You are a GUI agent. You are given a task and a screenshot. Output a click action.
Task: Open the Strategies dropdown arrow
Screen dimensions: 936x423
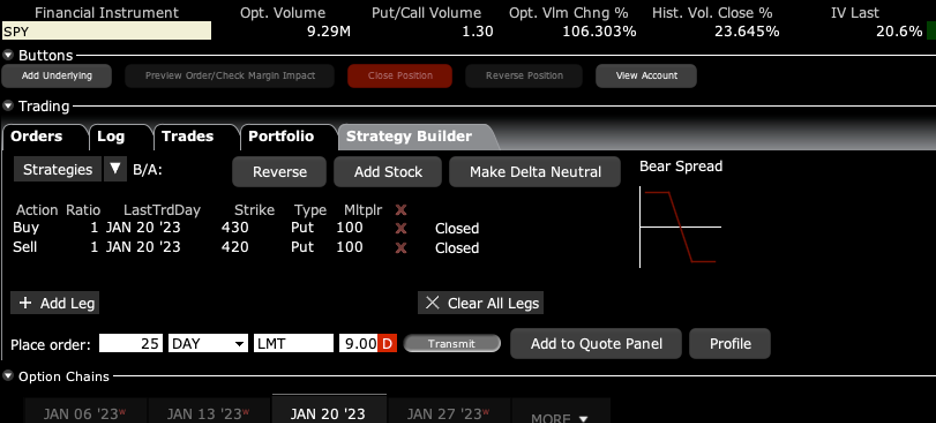pyautogui.click(x=115, y=170)
